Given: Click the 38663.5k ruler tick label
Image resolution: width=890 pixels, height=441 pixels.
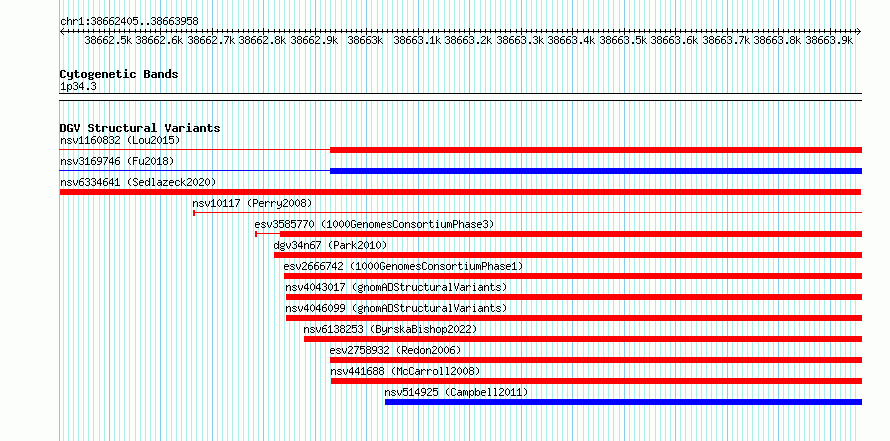Looking at the screenshot, I should pos(623,40).
